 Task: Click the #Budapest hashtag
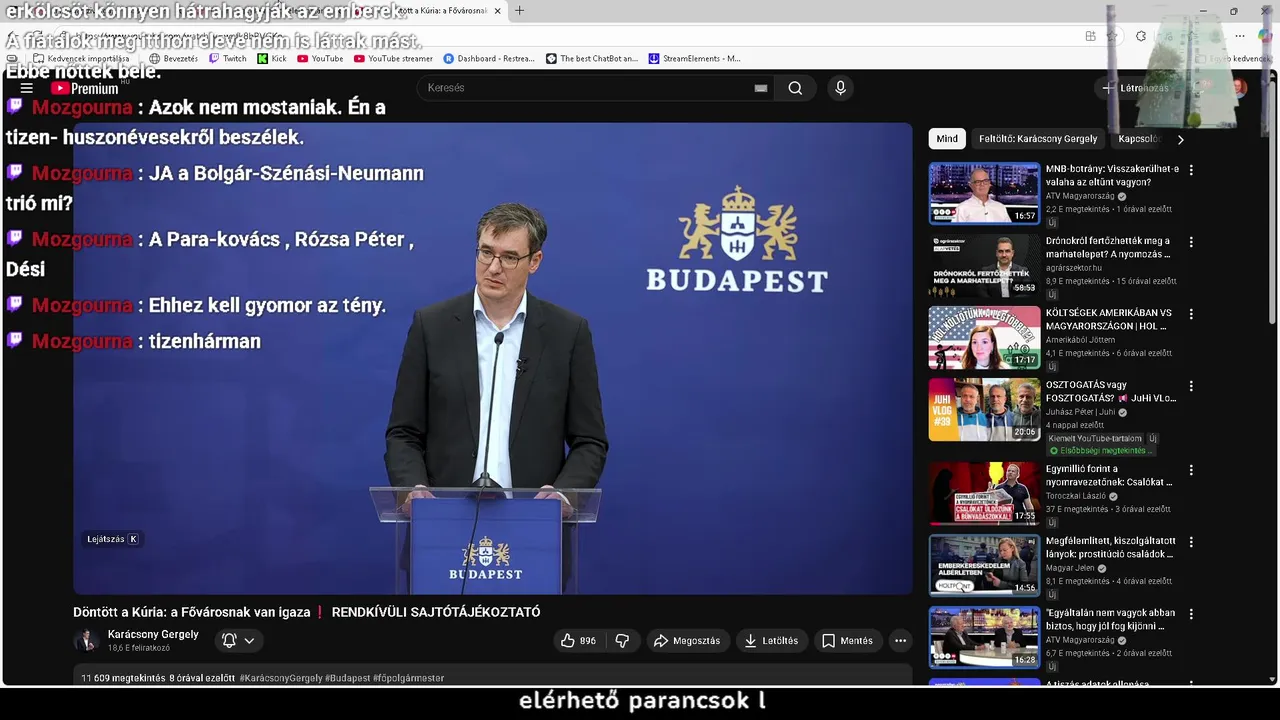347,678
